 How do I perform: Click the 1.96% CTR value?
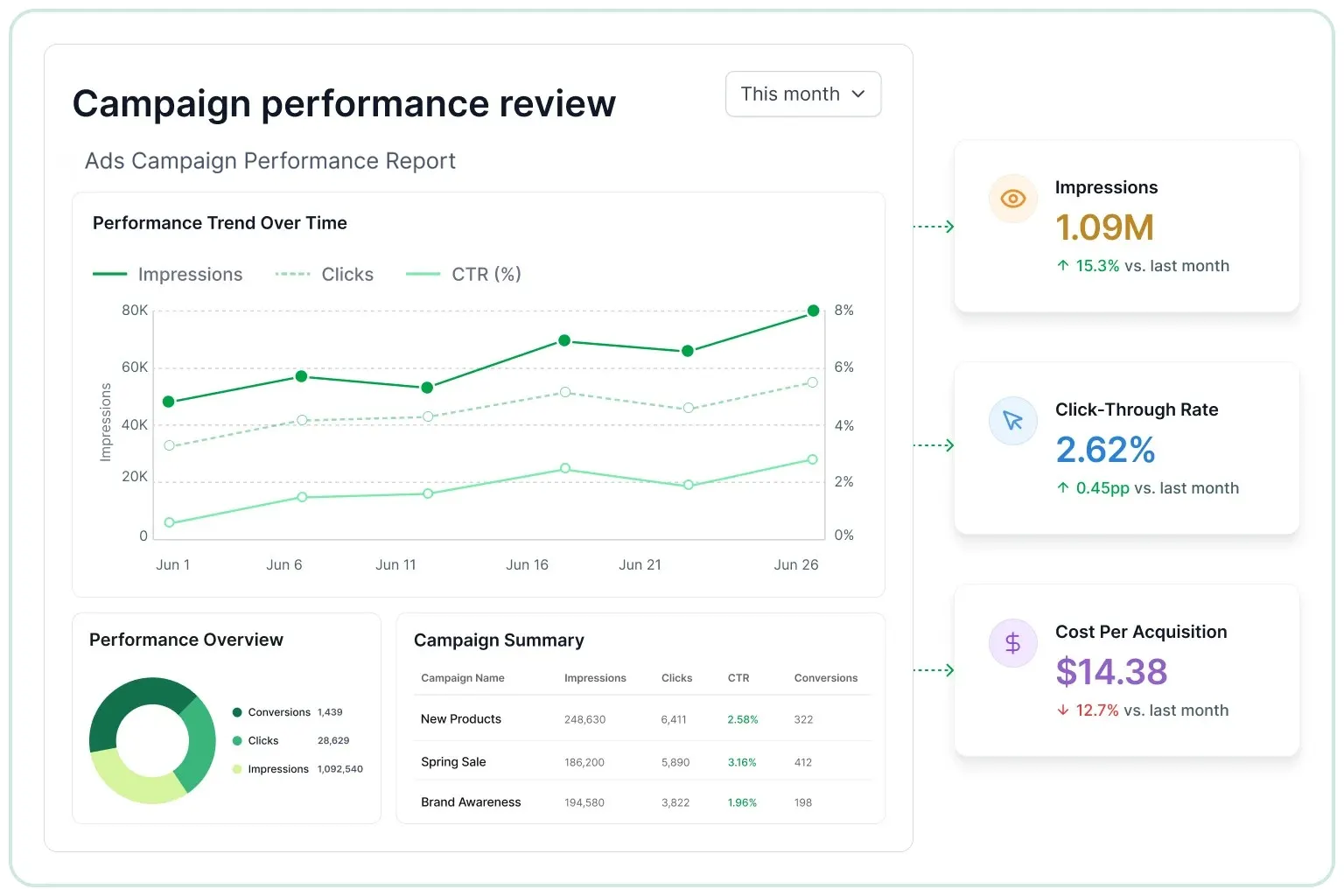(742, 802)
